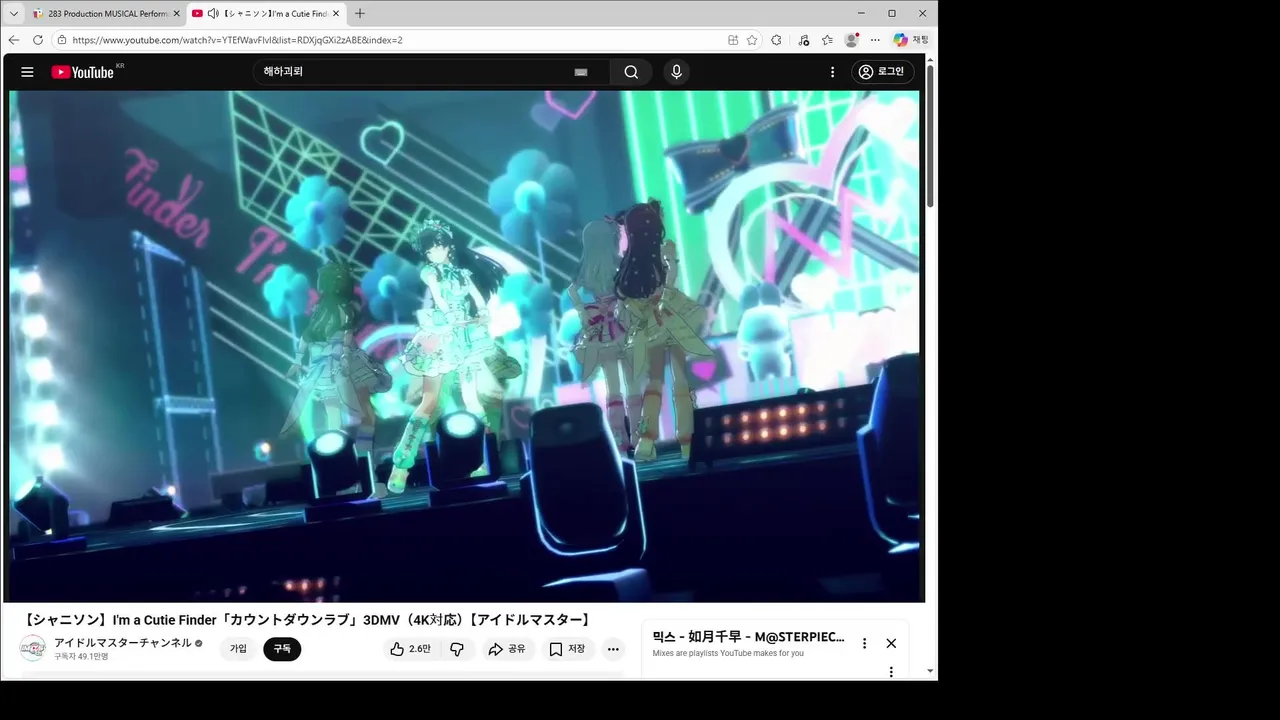Screen dimensions: 1280x720
Task: Click the 가입 join button
Action: [x=238, y=649]
